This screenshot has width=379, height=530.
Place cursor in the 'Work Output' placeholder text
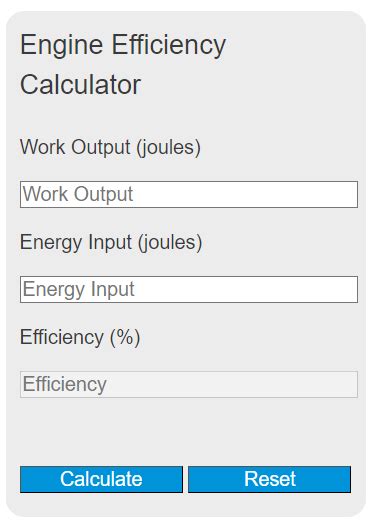[78, 194]
